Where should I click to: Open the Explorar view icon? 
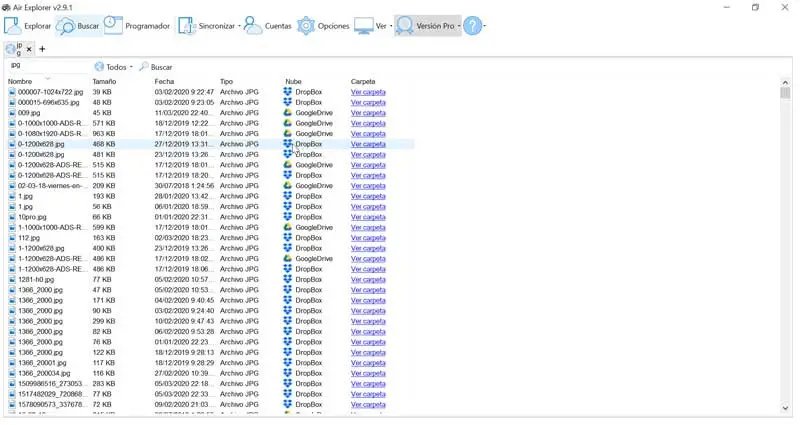tap(12, 26)
